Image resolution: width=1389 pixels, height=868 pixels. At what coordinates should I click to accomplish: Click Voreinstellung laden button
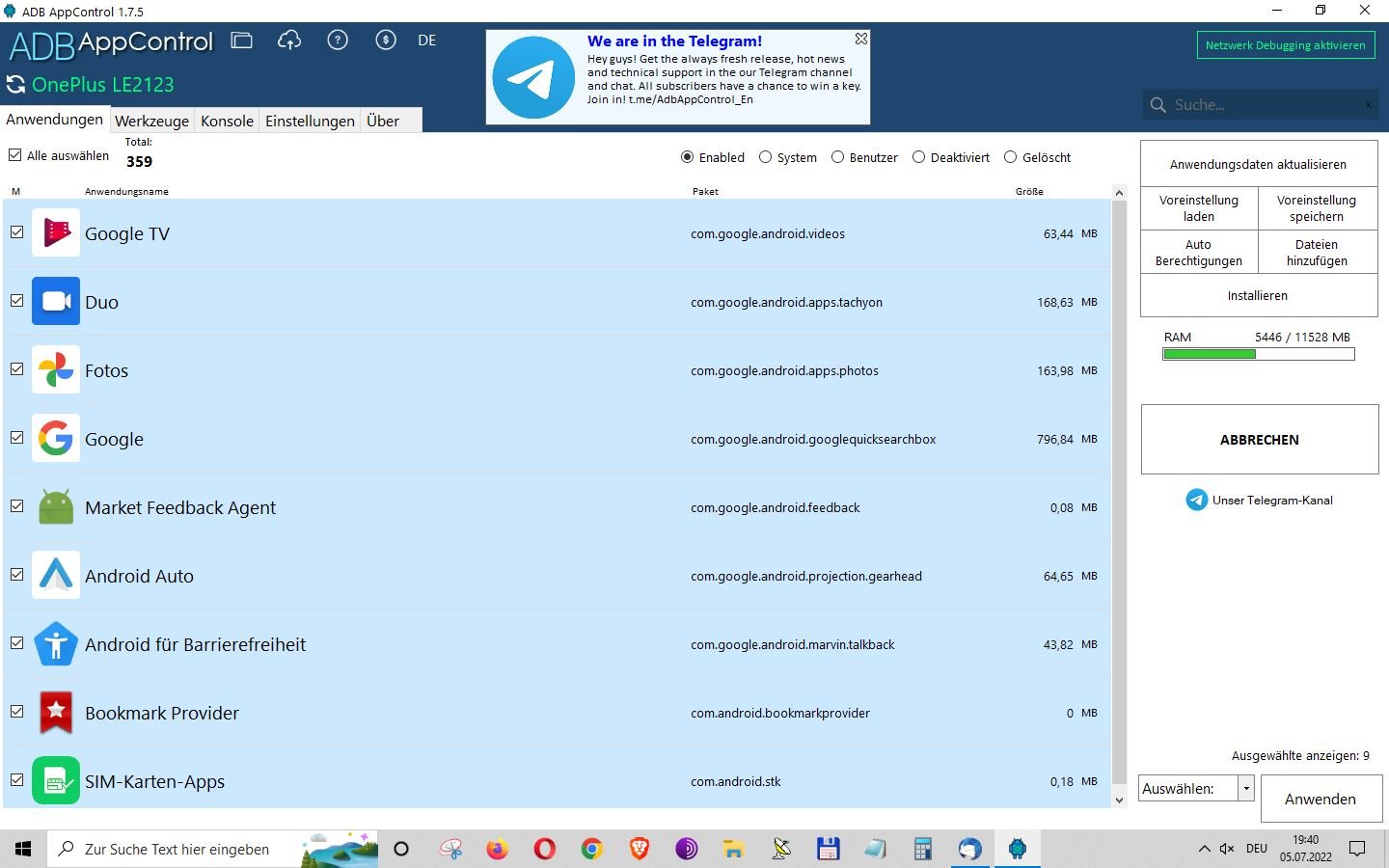[x=1199, y=208]
